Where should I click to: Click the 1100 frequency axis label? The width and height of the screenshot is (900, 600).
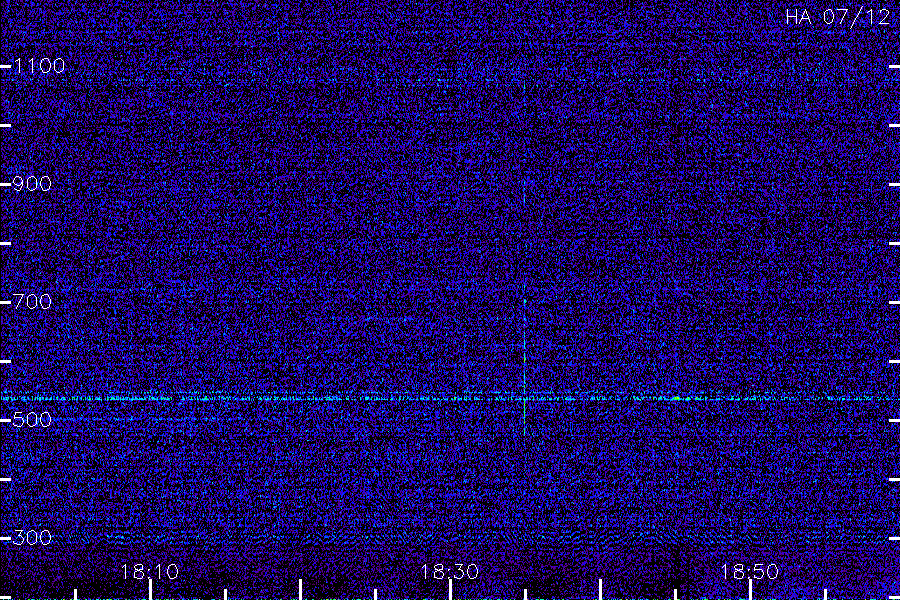click(39, 66)
